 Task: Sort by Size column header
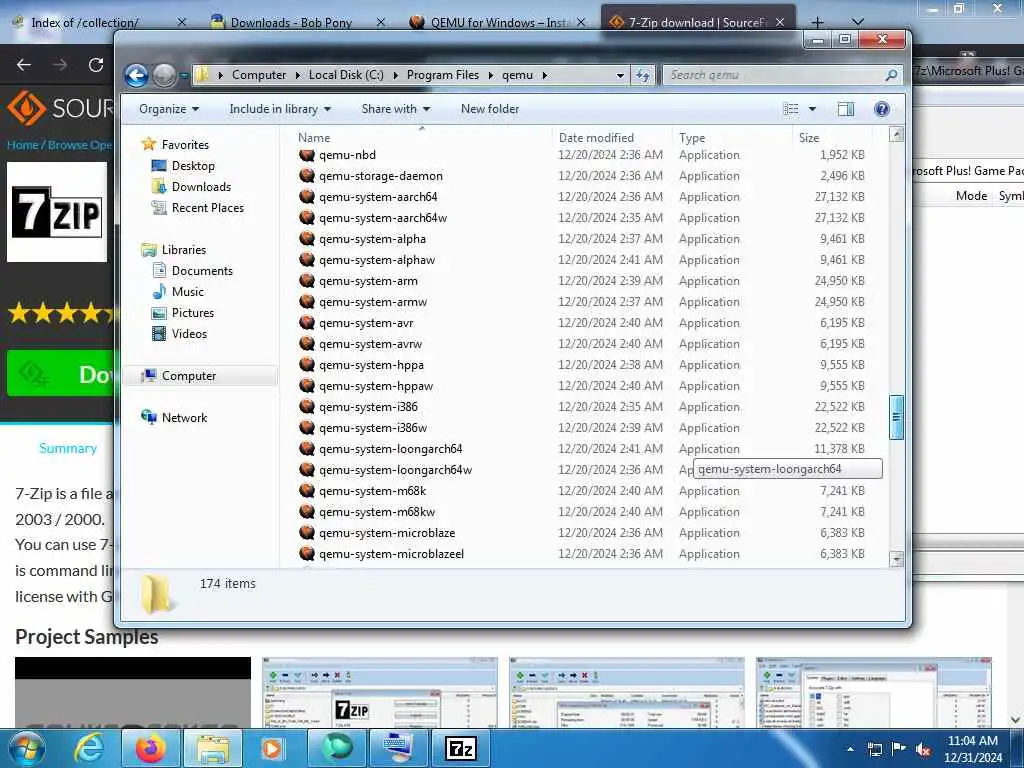pyautogui.click(x=808, y=138)
